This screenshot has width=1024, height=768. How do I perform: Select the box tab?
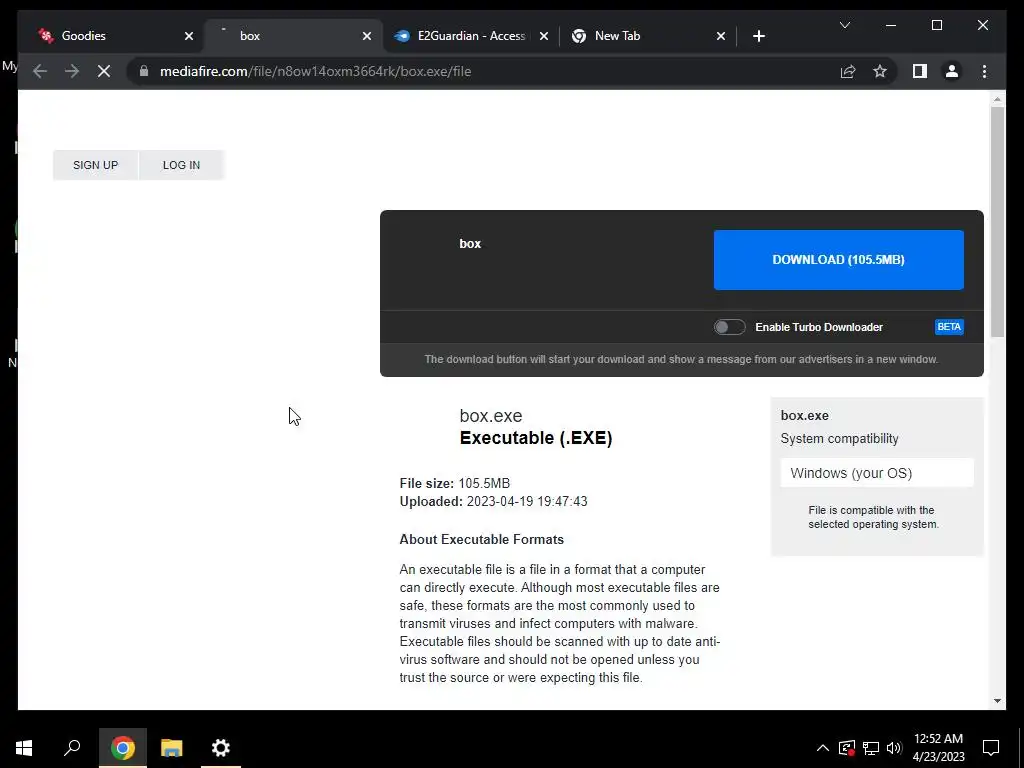[x=291, y=36]
